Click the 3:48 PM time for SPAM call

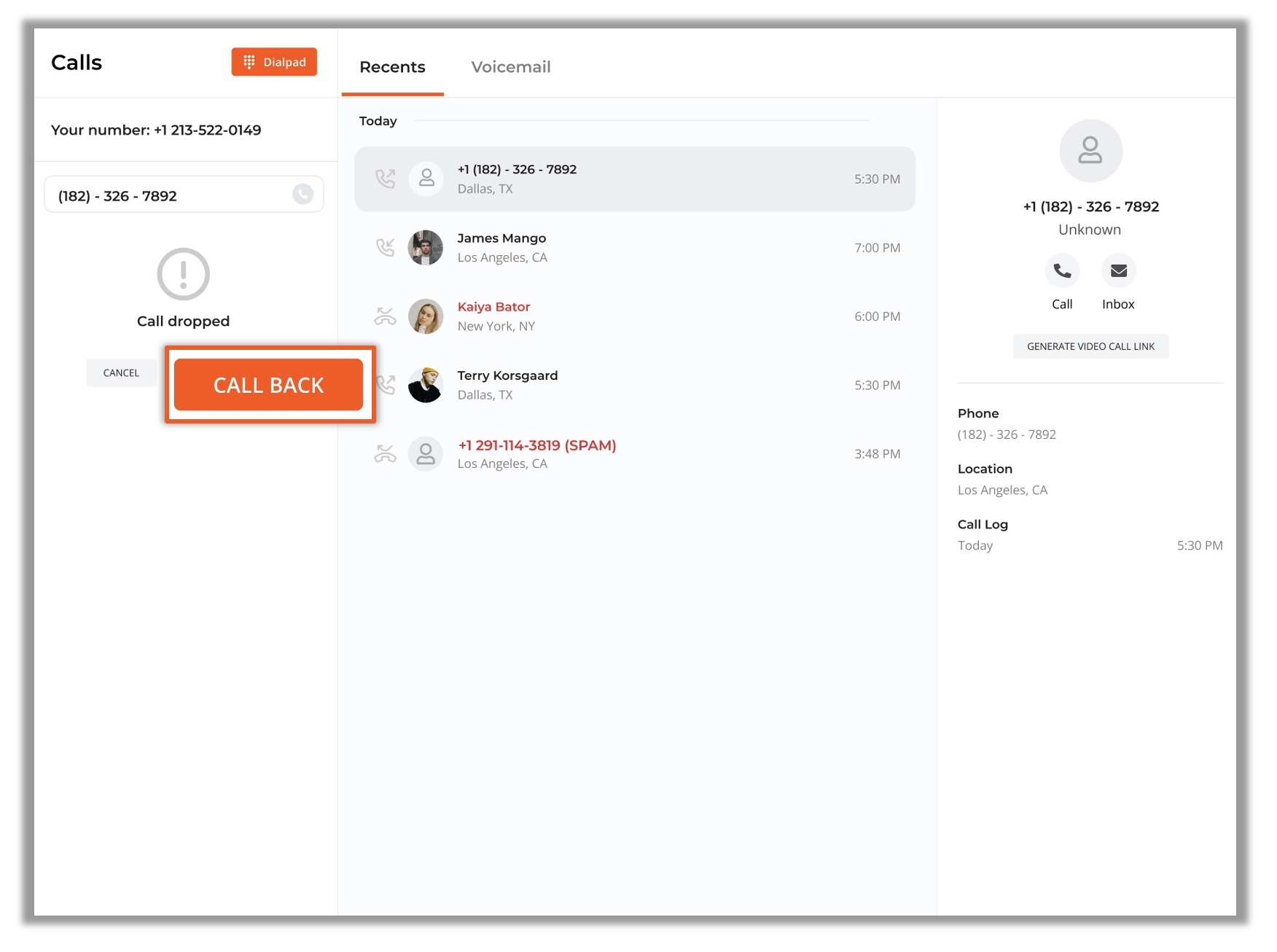[877, 453]
